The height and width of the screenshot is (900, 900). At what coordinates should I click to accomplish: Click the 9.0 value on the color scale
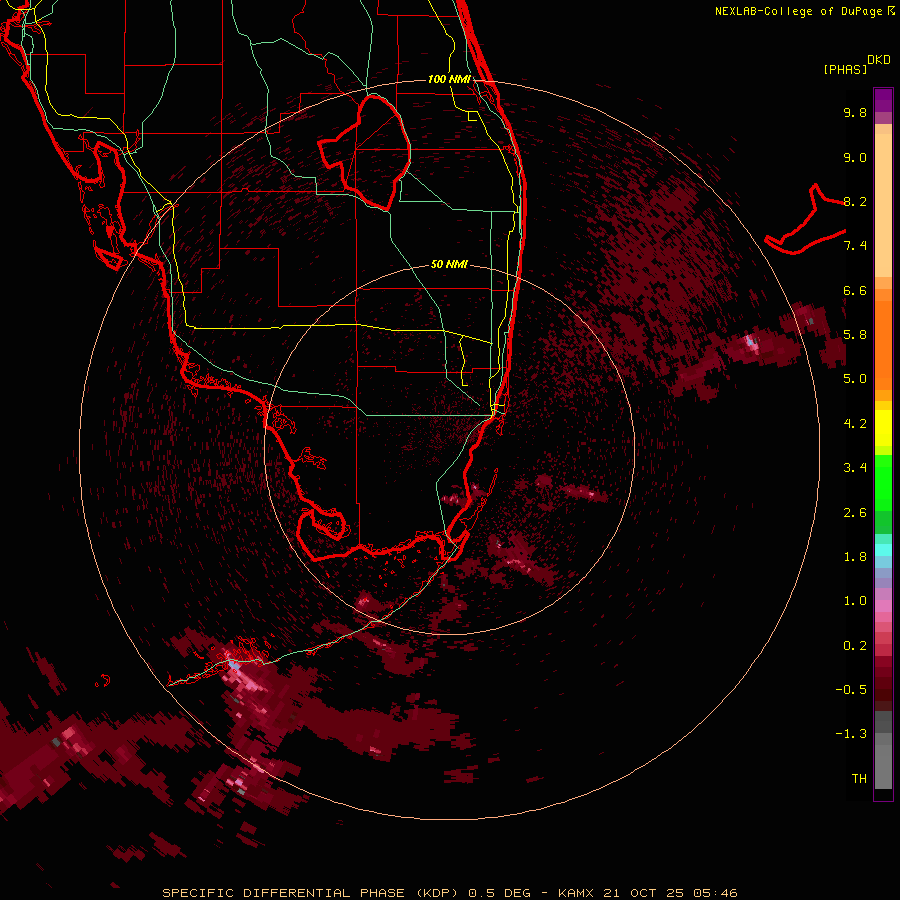tap(855, 157)
